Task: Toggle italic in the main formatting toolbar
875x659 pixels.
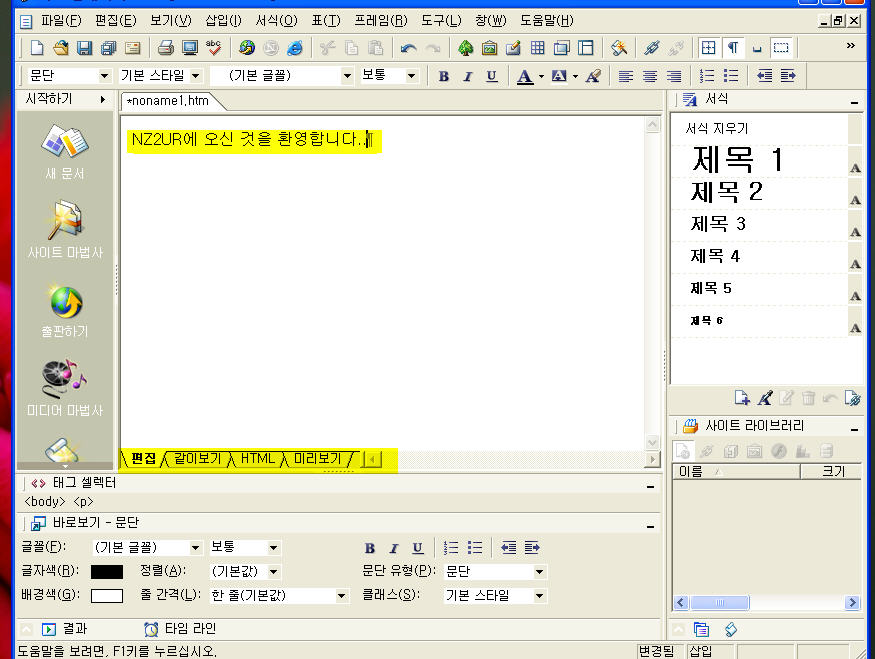Action: tap(468, 76)
